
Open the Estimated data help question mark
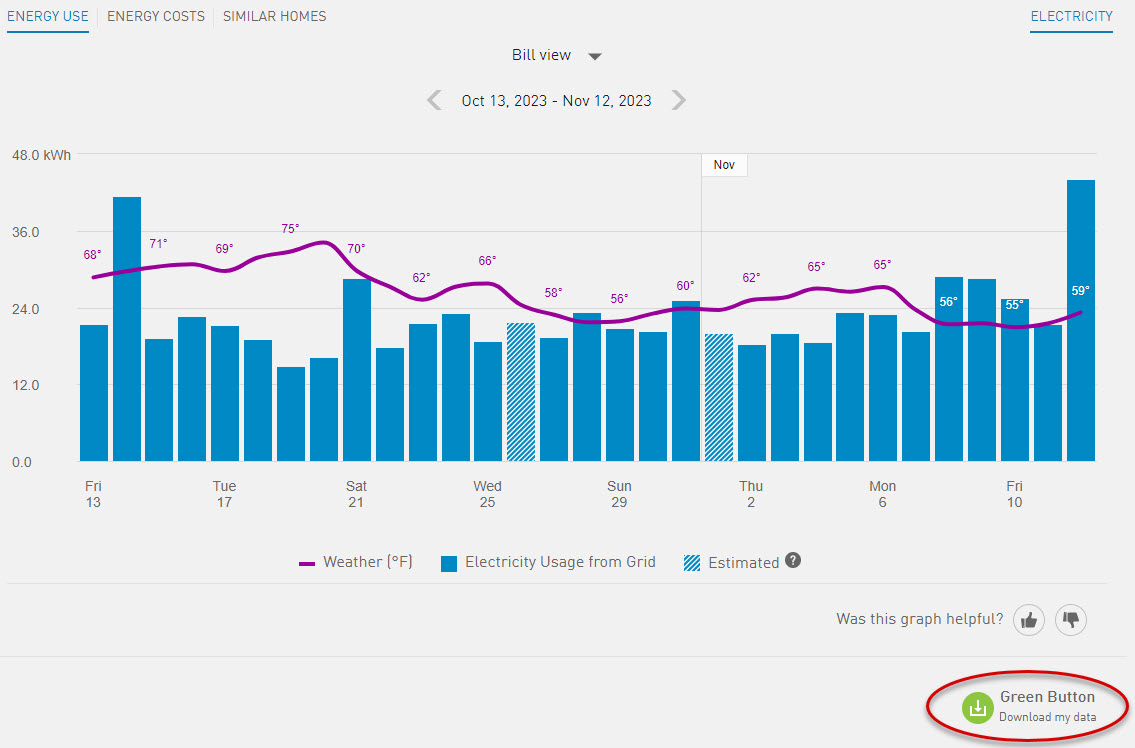(x=793, y=560)
